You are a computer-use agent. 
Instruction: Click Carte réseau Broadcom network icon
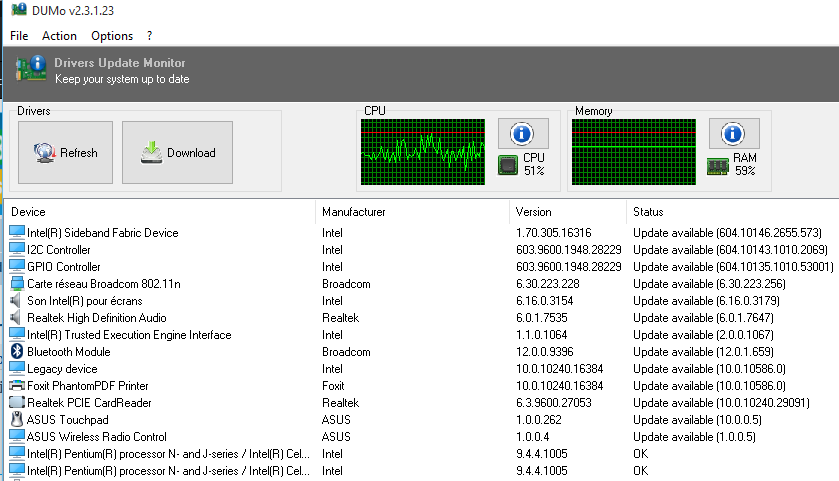(x=17, y=284)
